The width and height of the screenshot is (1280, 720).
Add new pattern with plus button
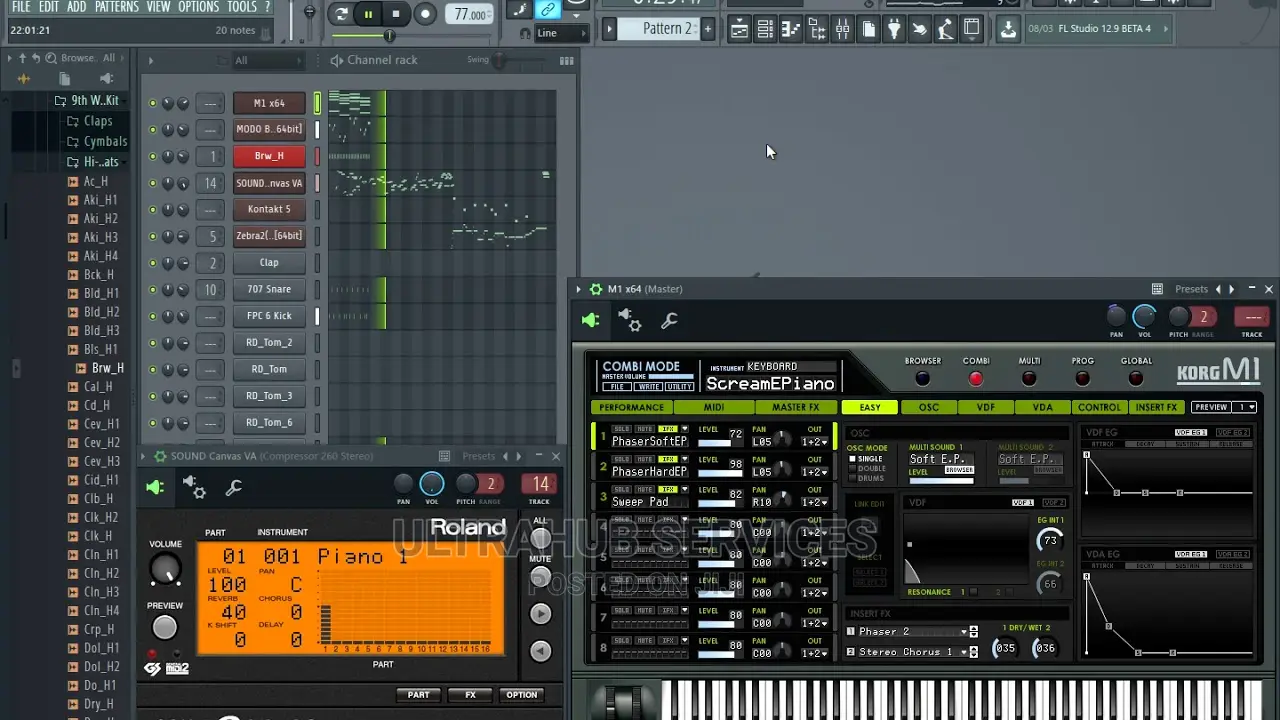click(708, 29)
